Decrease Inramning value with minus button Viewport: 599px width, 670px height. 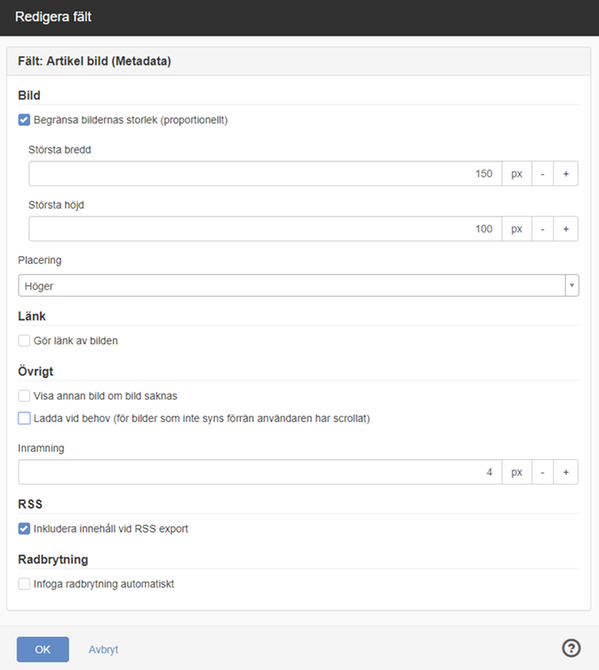[x=543, y=472]
